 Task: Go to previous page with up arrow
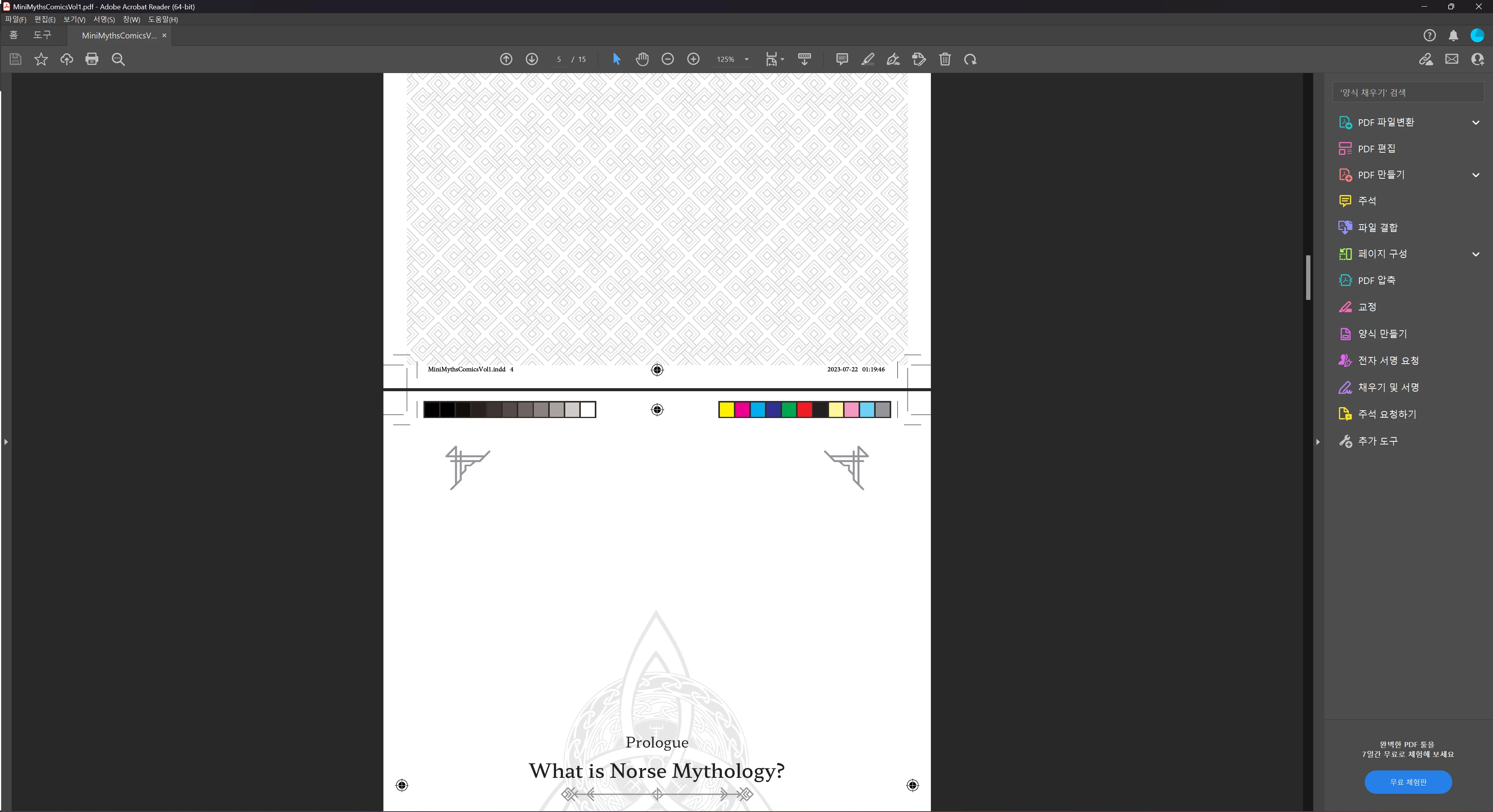click(506, 59)
